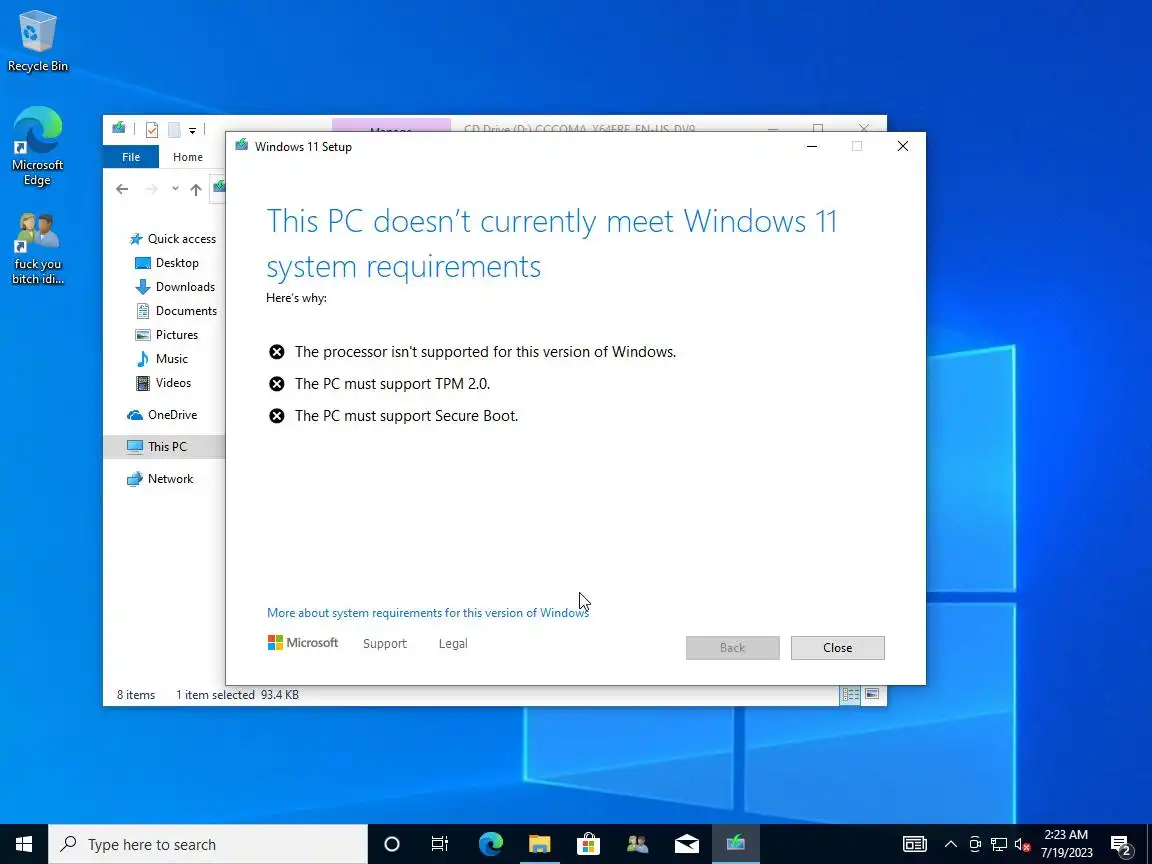This screenshot has width=1152, height=864.
Task: Click the Close button in Setup
Action: (x=838, y=648)
